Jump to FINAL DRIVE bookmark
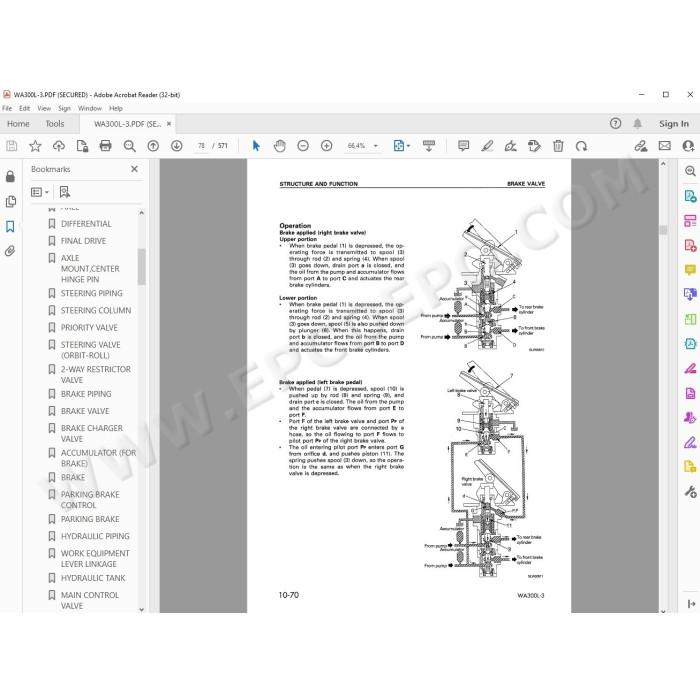 (x=83, y=241)
